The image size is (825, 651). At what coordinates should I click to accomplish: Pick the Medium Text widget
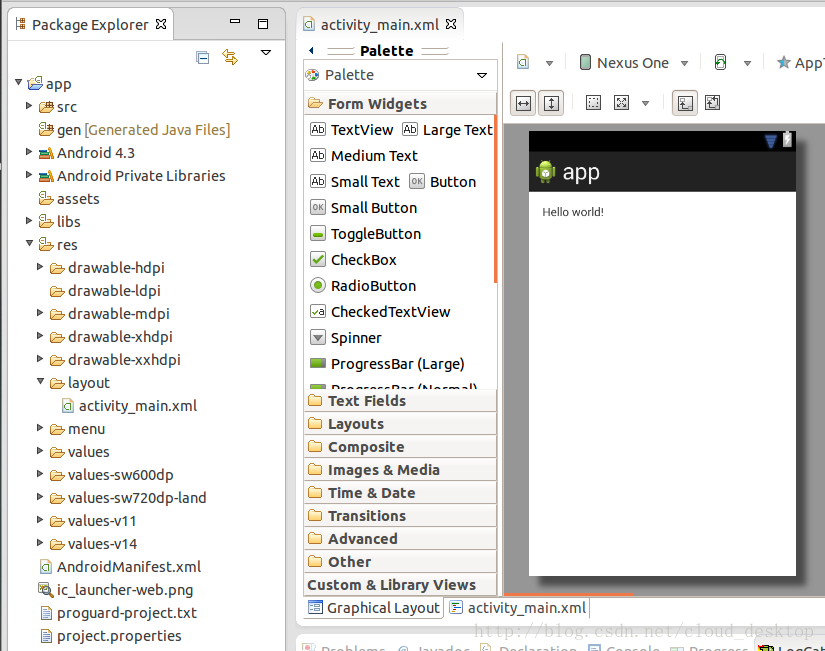pos(364,156)
